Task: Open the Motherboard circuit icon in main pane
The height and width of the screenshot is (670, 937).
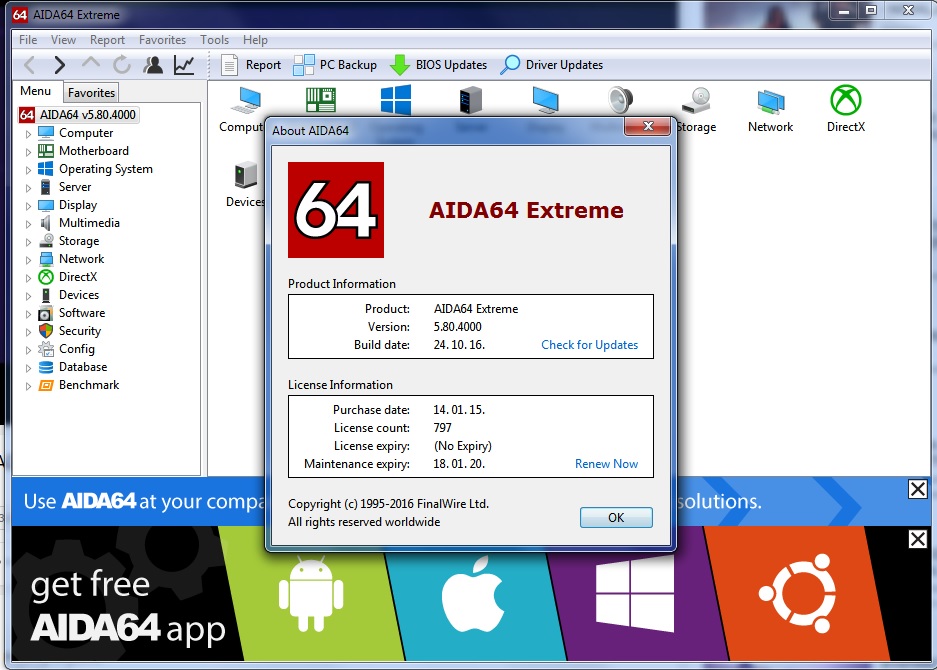Action: point(321,99)
